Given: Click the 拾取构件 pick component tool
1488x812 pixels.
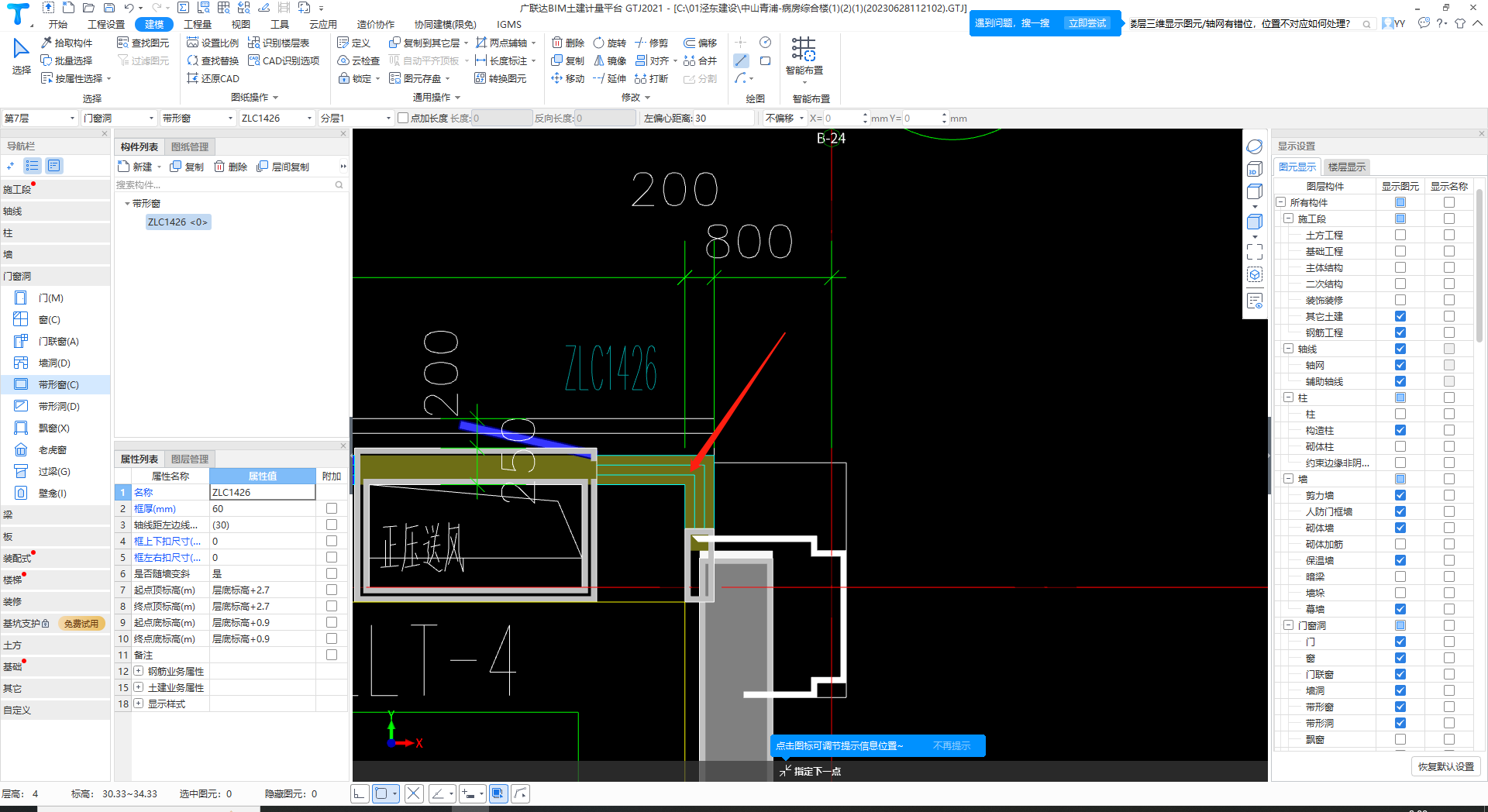Looking at the screenshot, I should tap(67, 43).
